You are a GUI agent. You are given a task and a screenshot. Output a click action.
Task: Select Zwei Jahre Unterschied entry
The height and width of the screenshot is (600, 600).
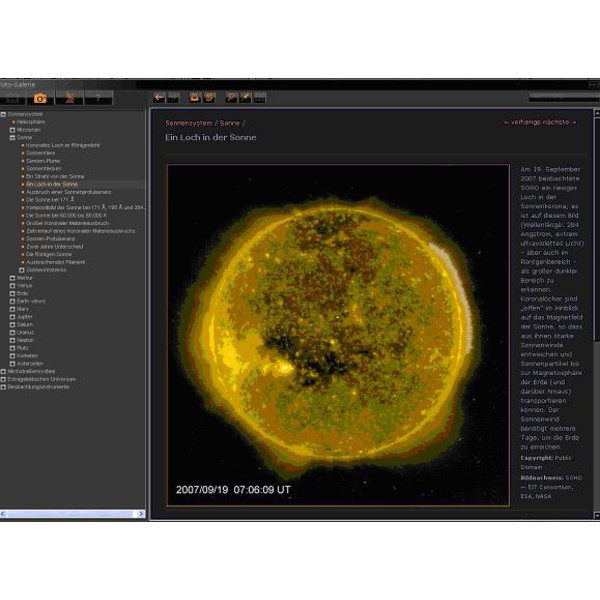[54, 247]
